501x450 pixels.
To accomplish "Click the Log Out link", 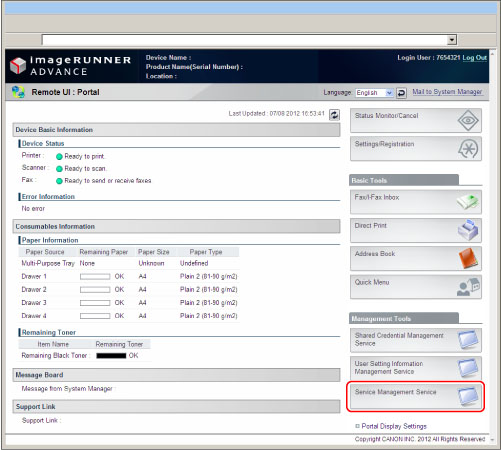I will click(x=475, y=58).
